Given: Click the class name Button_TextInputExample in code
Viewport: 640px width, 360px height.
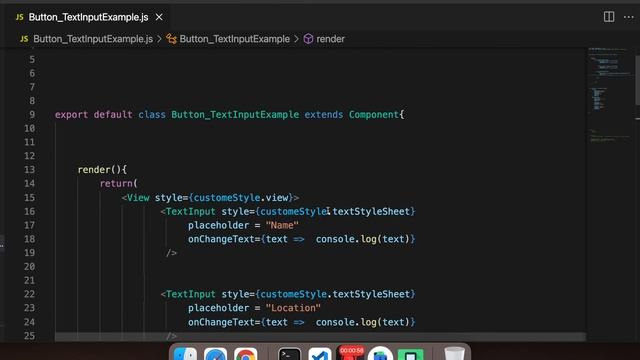Looking at the screenshot, I should (235, 115).
